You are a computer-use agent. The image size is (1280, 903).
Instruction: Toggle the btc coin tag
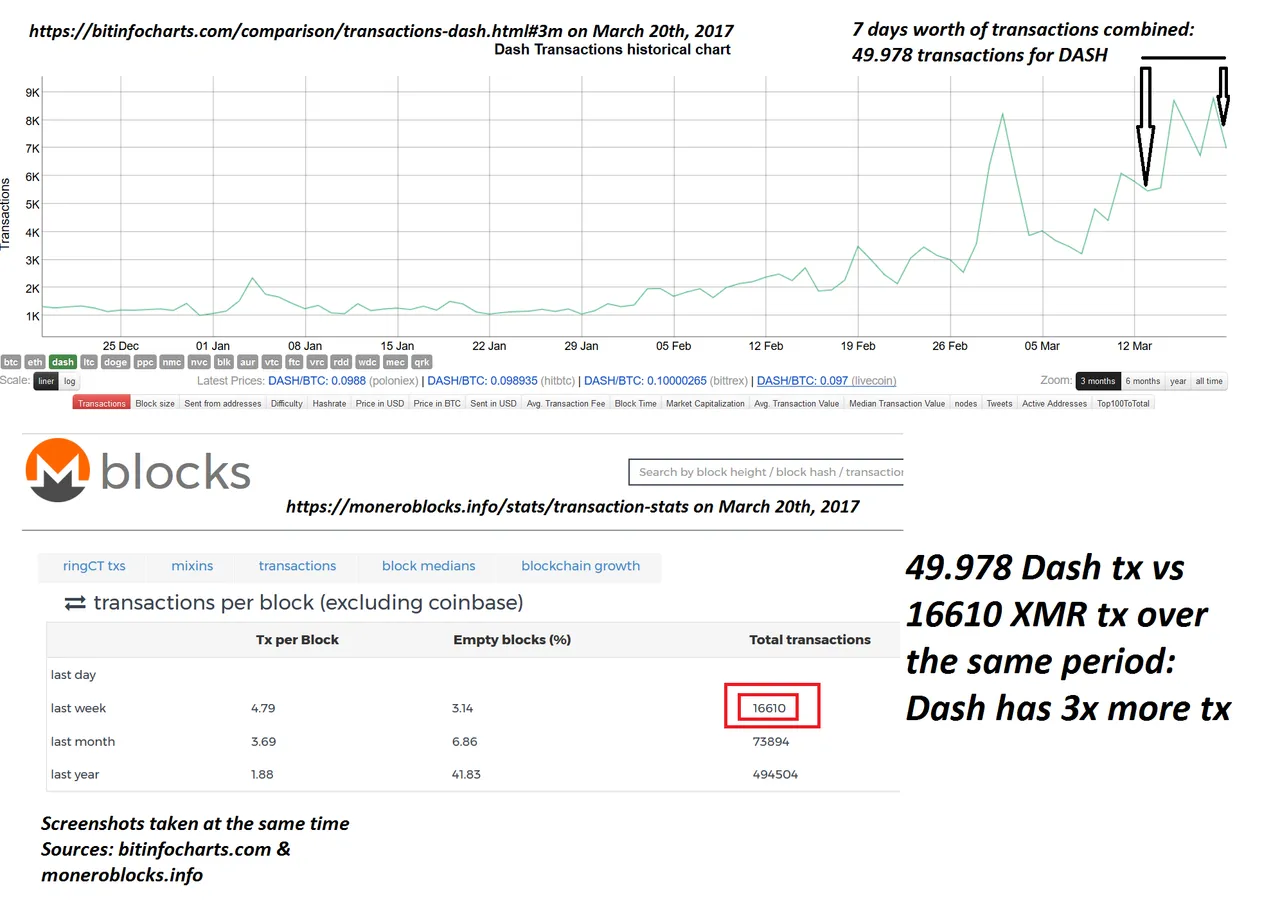11,362
